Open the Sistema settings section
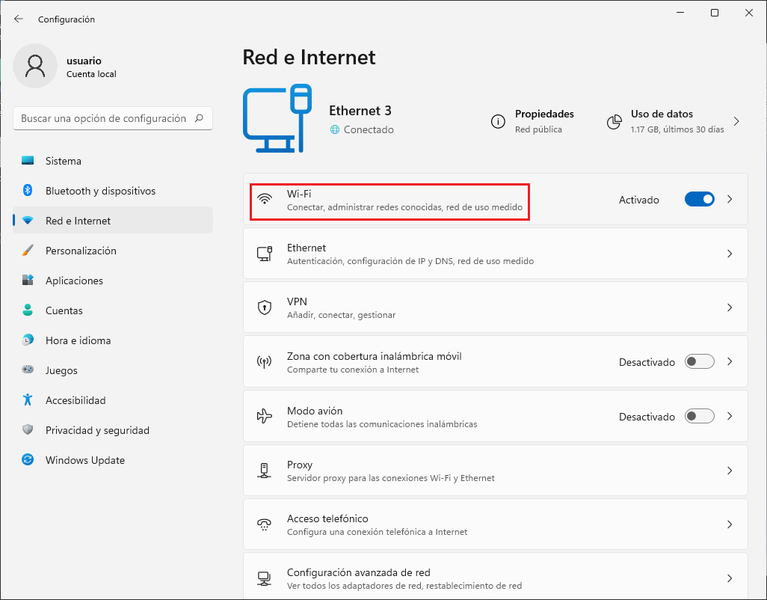767x600 pixels. click(x=113, y=161)
